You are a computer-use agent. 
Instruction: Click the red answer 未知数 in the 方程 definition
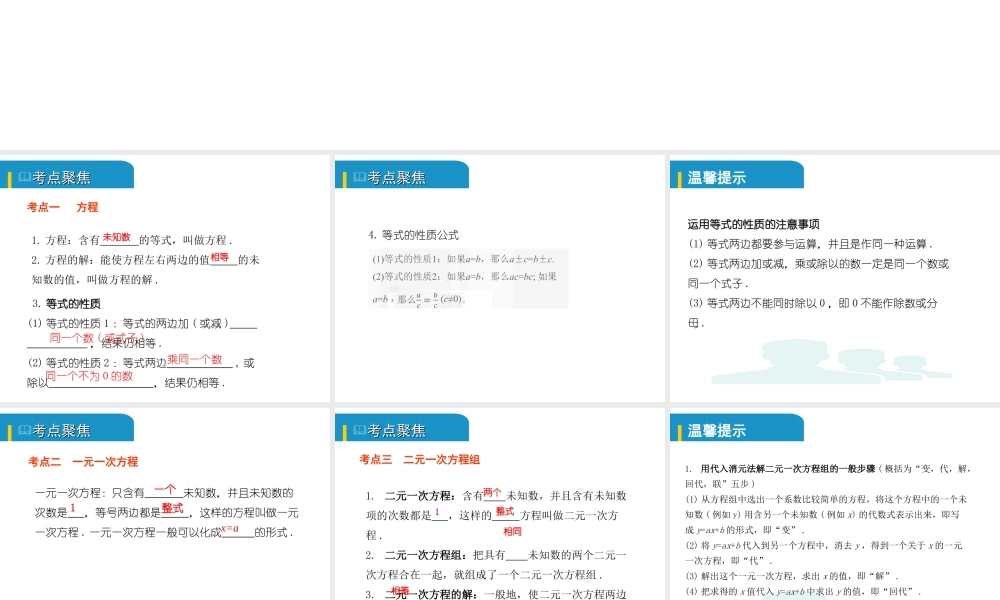tap(117, 237)
